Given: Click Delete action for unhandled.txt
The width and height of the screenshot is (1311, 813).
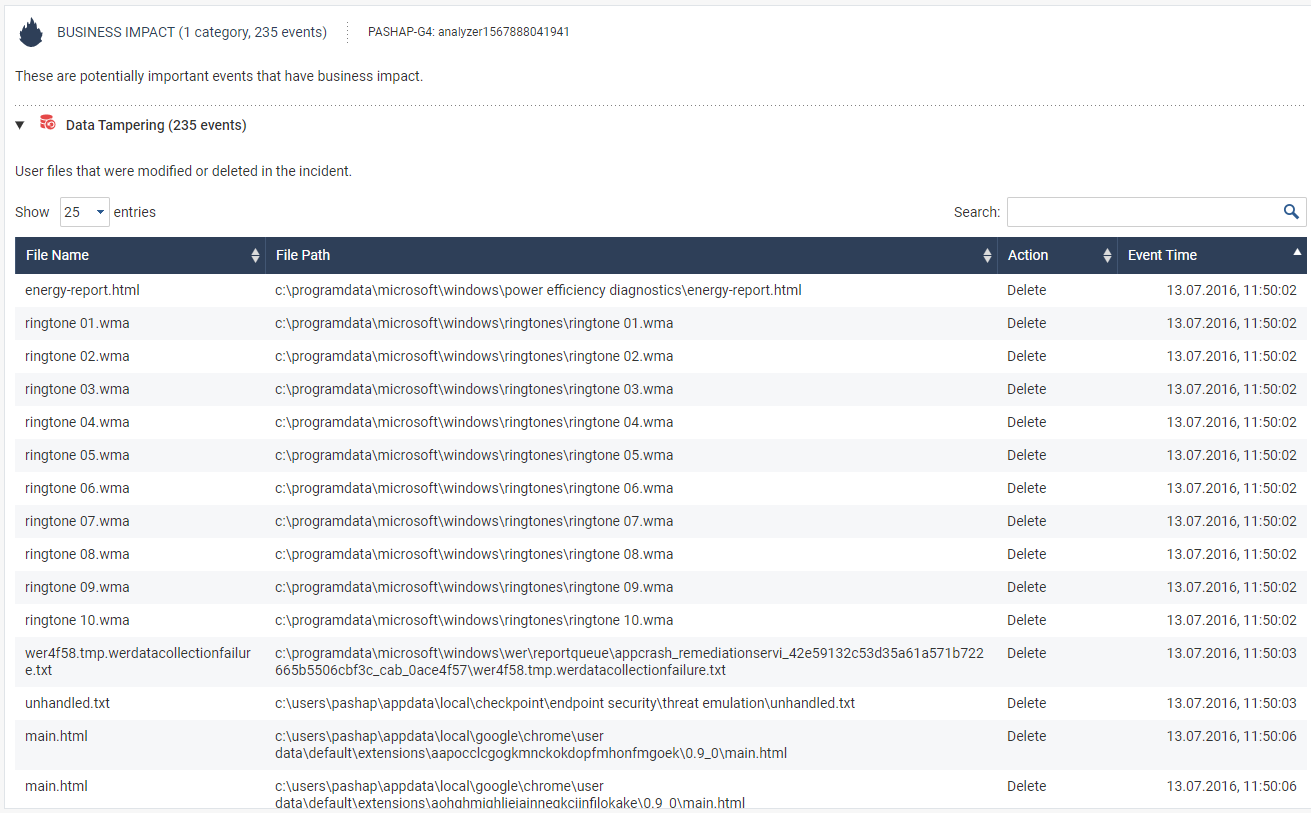Looking at the screenshot, I should 1026,703.
